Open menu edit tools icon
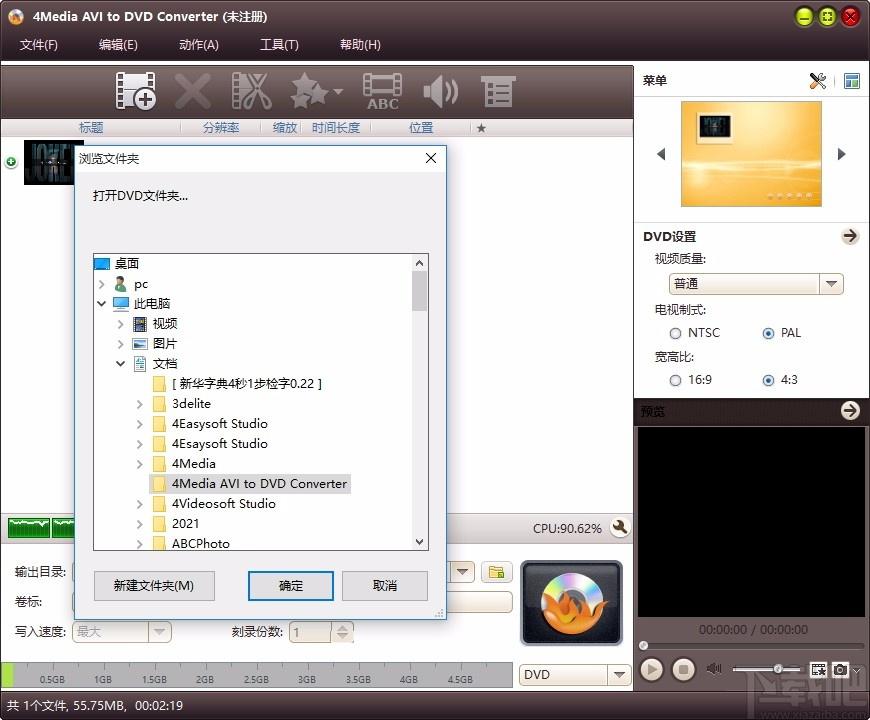Image resolution: width=870 pixels, height=720 pixels. (x=817, y=81)
